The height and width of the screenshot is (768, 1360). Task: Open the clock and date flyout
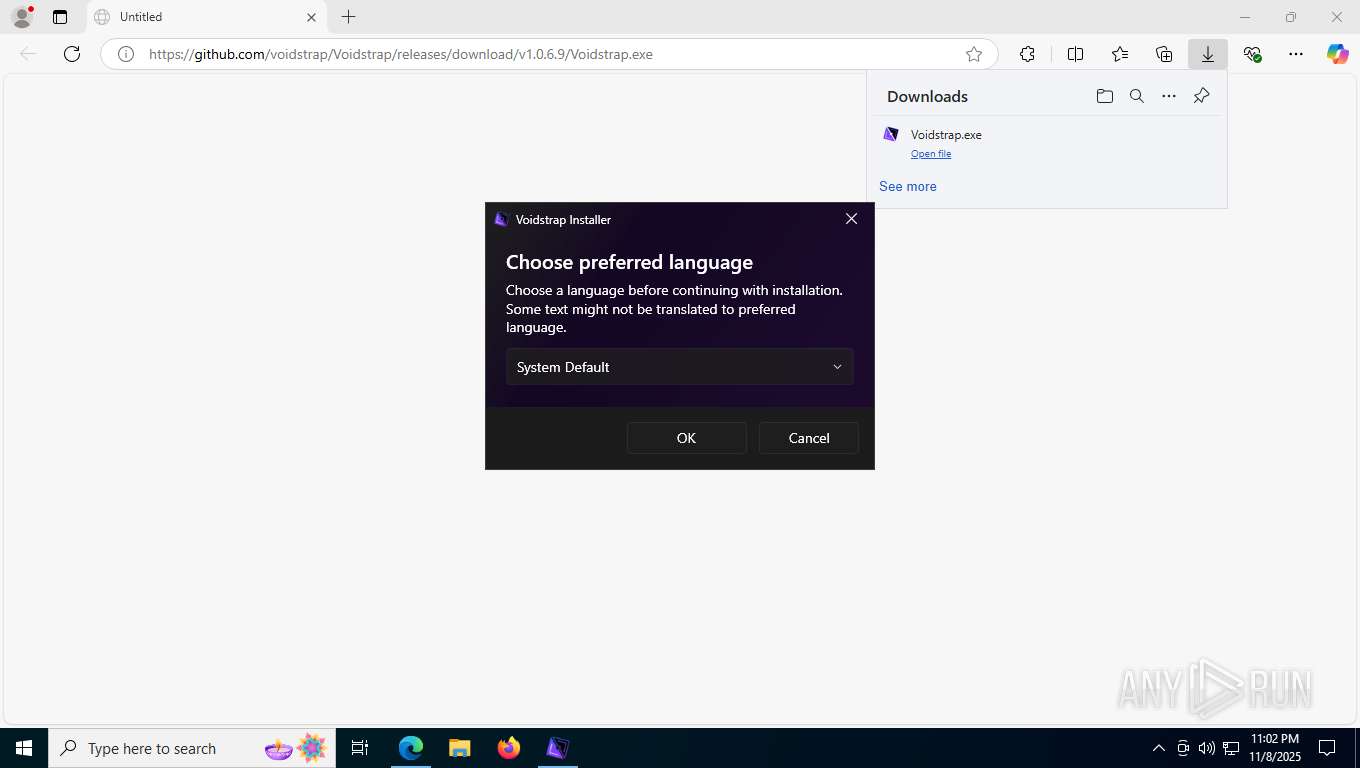pyautogui.click(x=1275, y=748)
